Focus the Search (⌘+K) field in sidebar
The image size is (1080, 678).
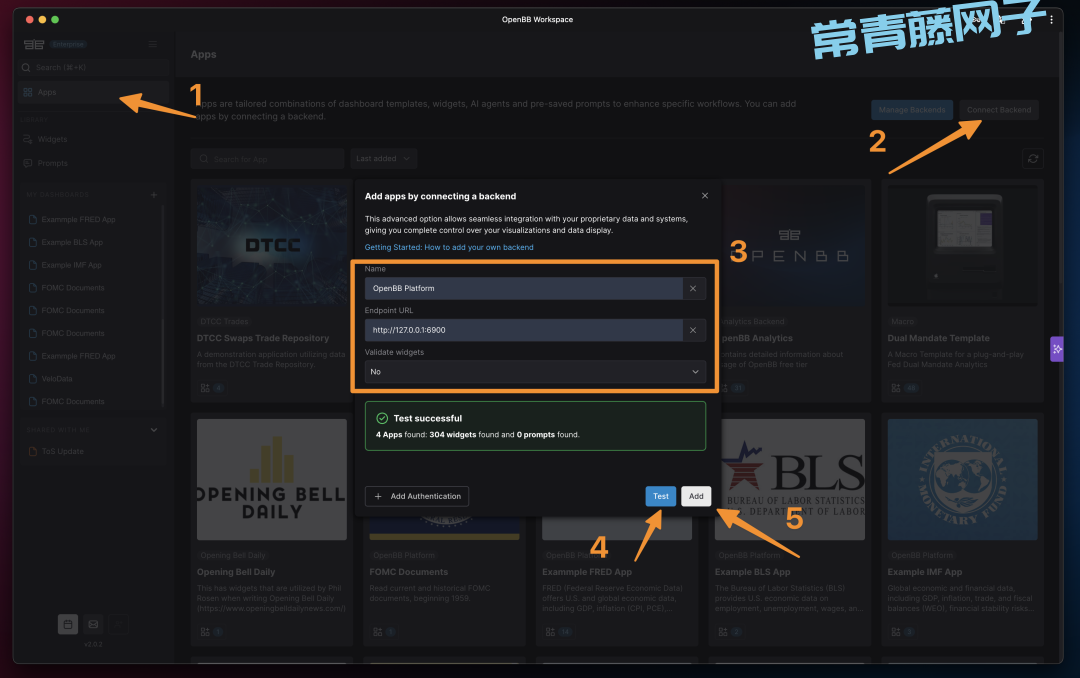(94, 68)
